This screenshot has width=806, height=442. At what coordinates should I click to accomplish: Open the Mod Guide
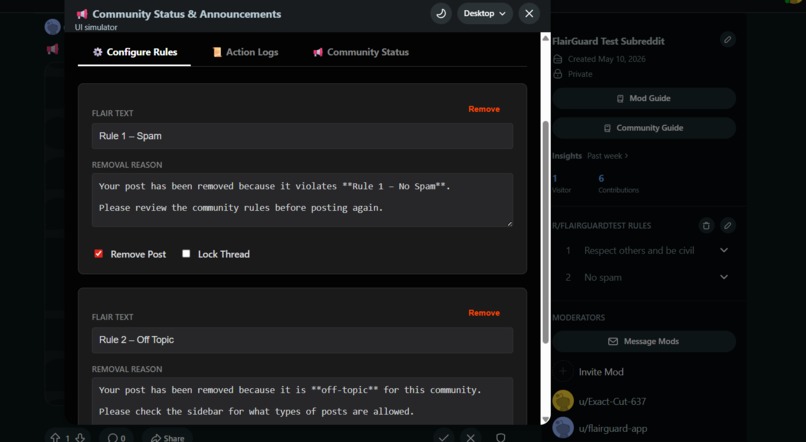coord(644,98)
